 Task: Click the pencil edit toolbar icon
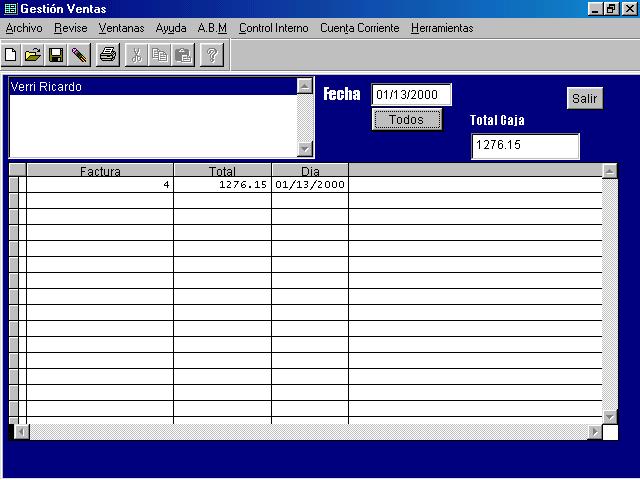click(x=79, y=55)
